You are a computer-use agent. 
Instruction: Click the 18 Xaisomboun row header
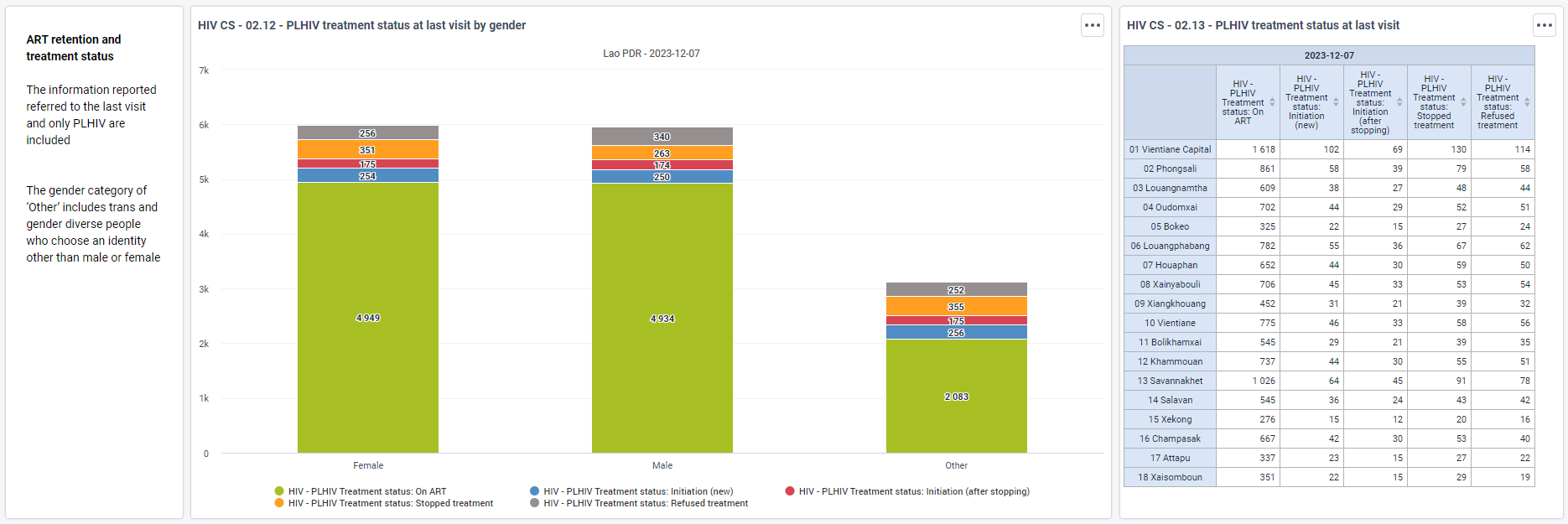(1170, 477)
